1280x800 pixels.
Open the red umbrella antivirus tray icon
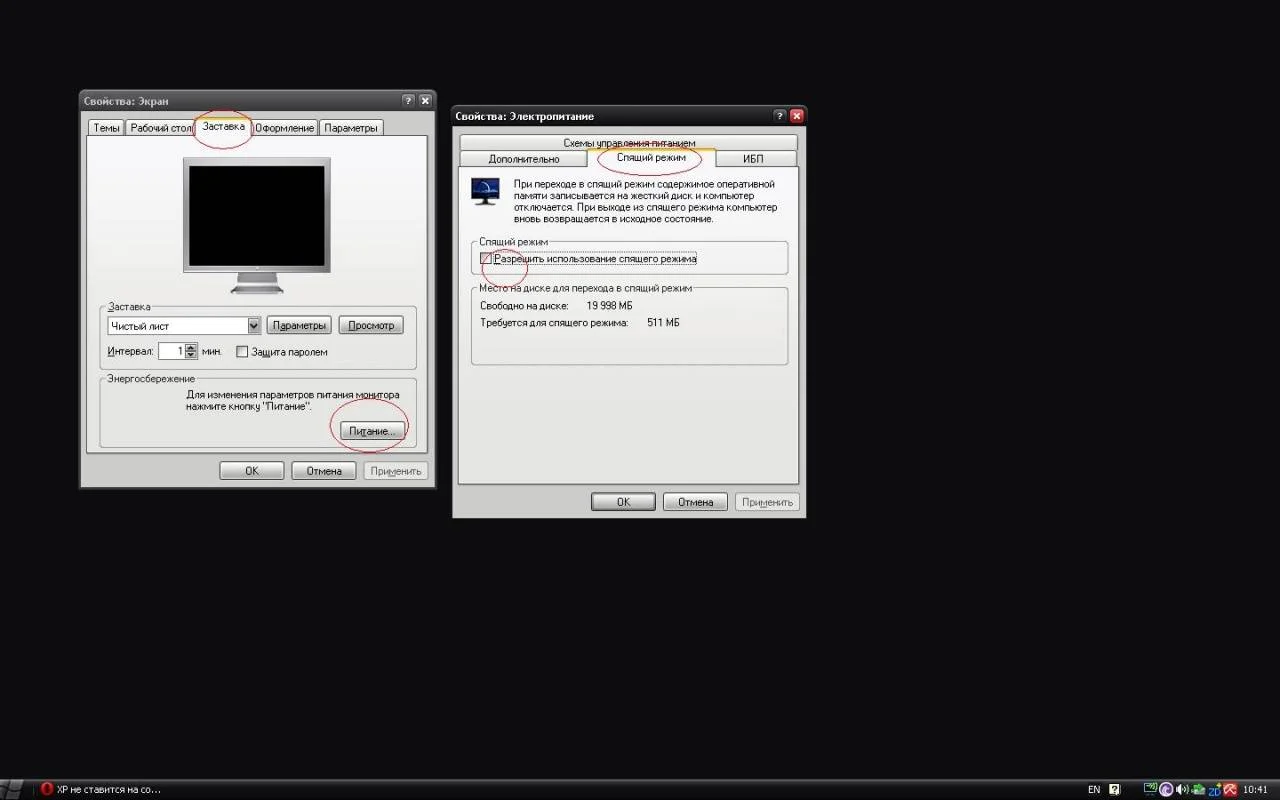pyautogui.click(x=1230, y=789)
